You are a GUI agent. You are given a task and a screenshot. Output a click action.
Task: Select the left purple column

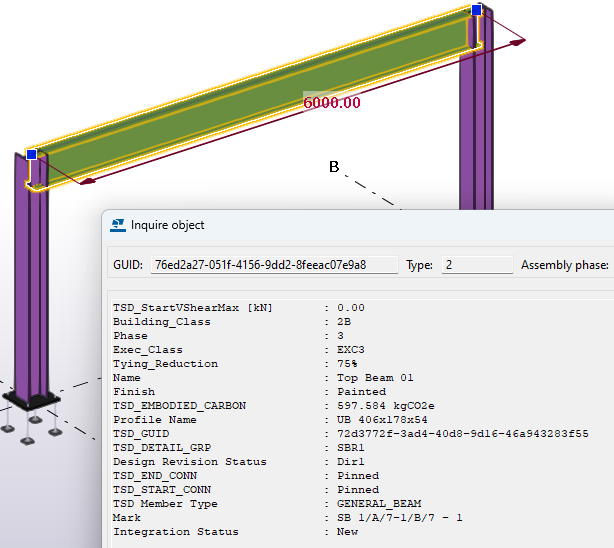point(31,290)
